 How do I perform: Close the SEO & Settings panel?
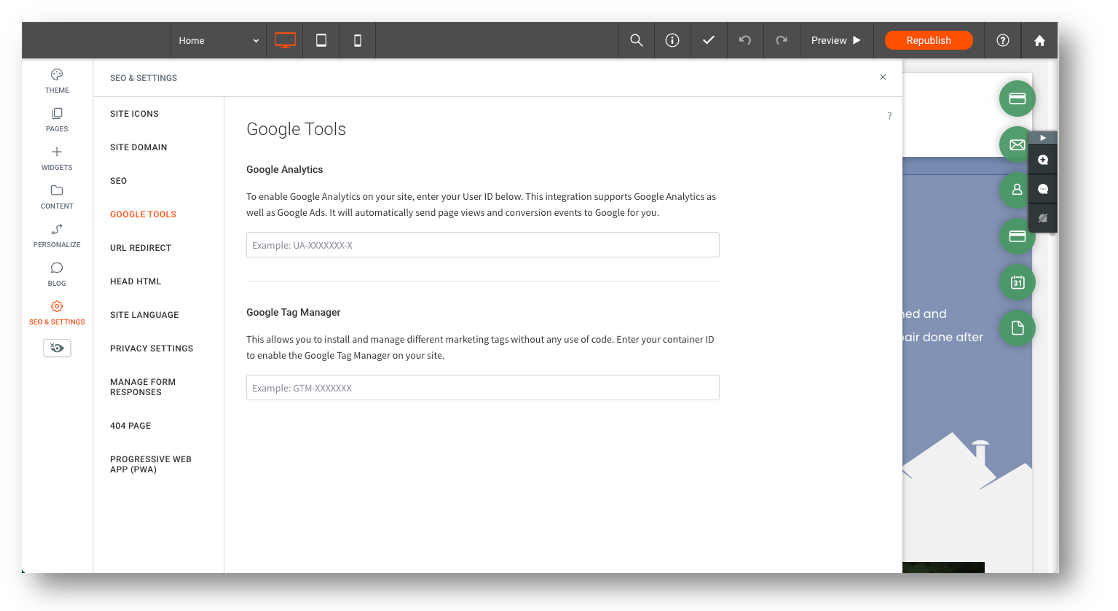coord(883,77)
